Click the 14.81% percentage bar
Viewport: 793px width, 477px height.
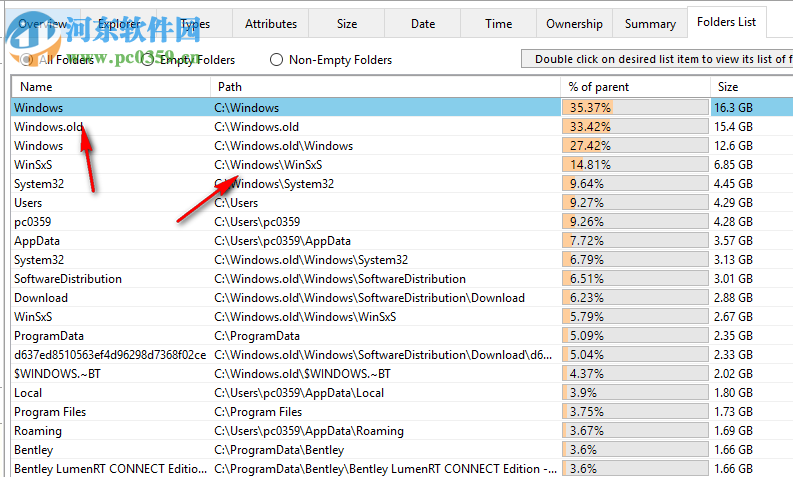click(x=635, y=165)
